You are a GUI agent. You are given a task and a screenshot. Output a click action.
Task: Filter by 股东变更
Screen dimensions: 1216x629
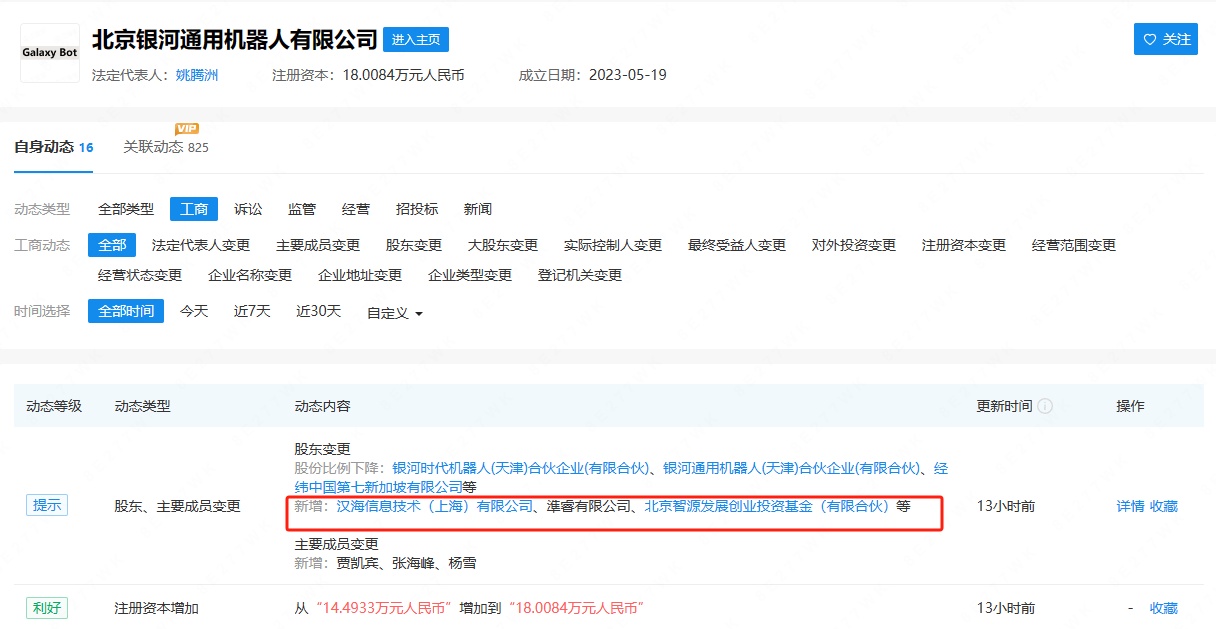[x=414, y=245]
